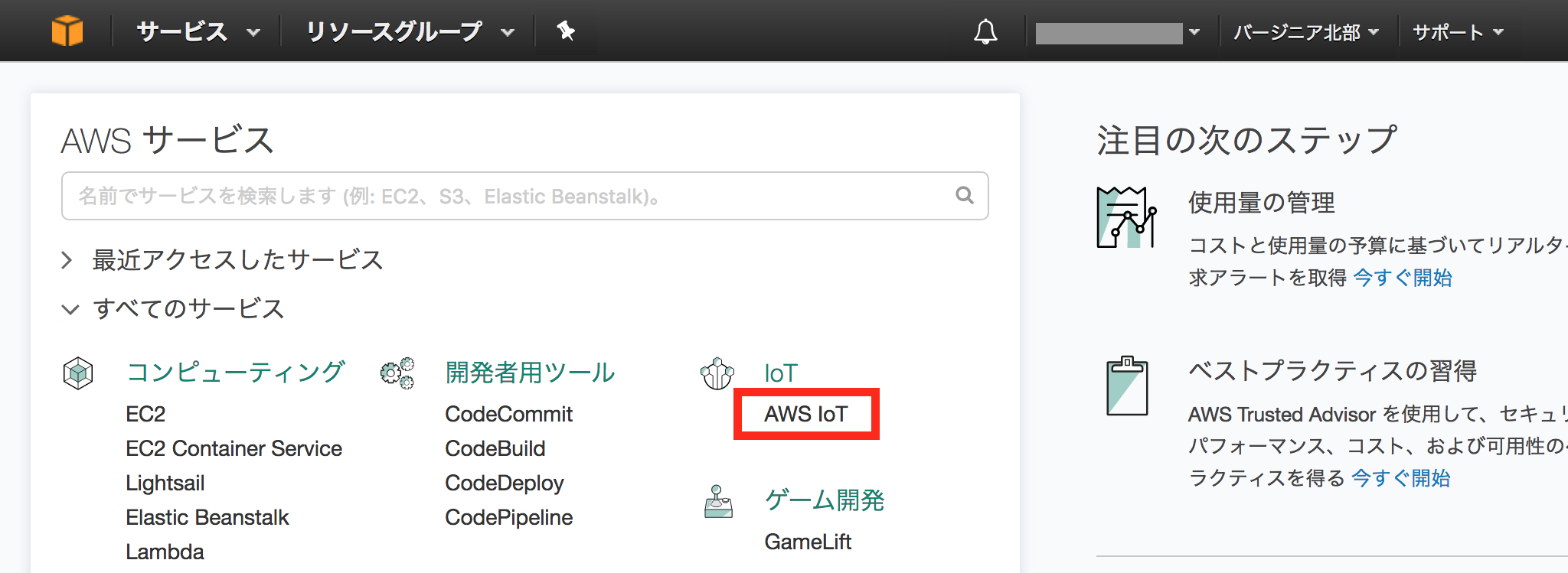Open the サービス dropdown menu
Screen dimensions: 1568x573
click(198, 31)
